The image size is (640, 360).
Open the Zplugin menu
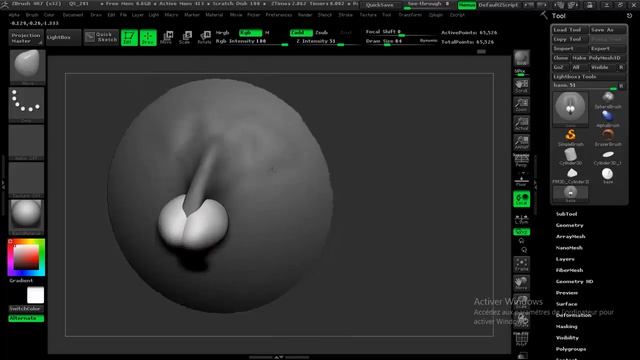436,15
